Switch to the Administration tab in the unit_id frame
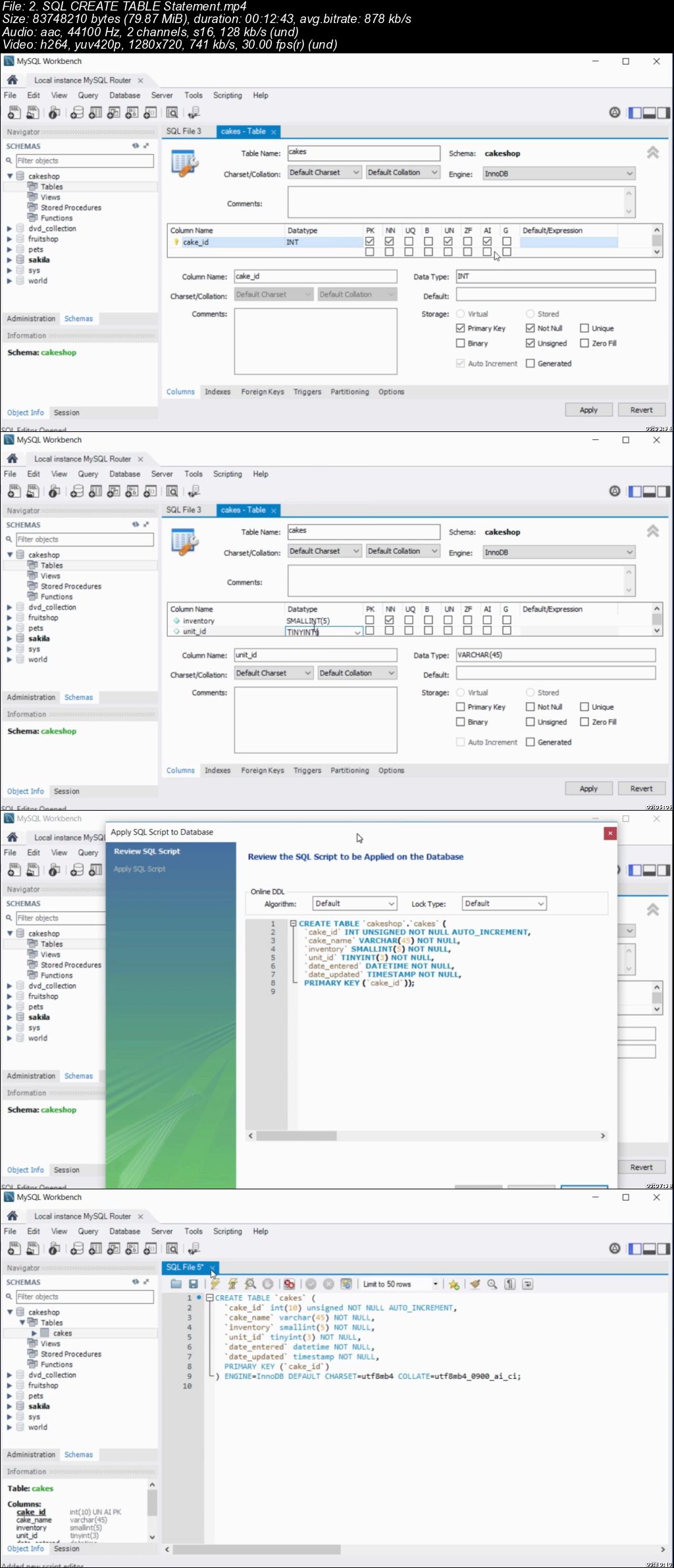This screenshot has height=1568, width=674. 31,697
